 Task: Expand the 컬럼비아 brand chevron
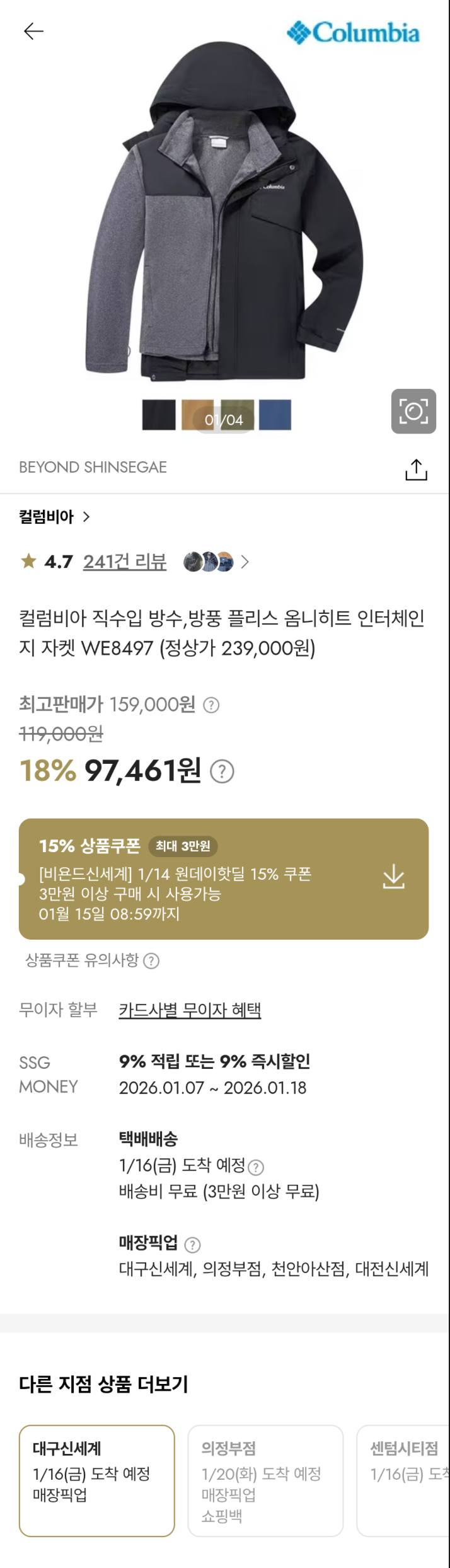(x=86, y=517)
